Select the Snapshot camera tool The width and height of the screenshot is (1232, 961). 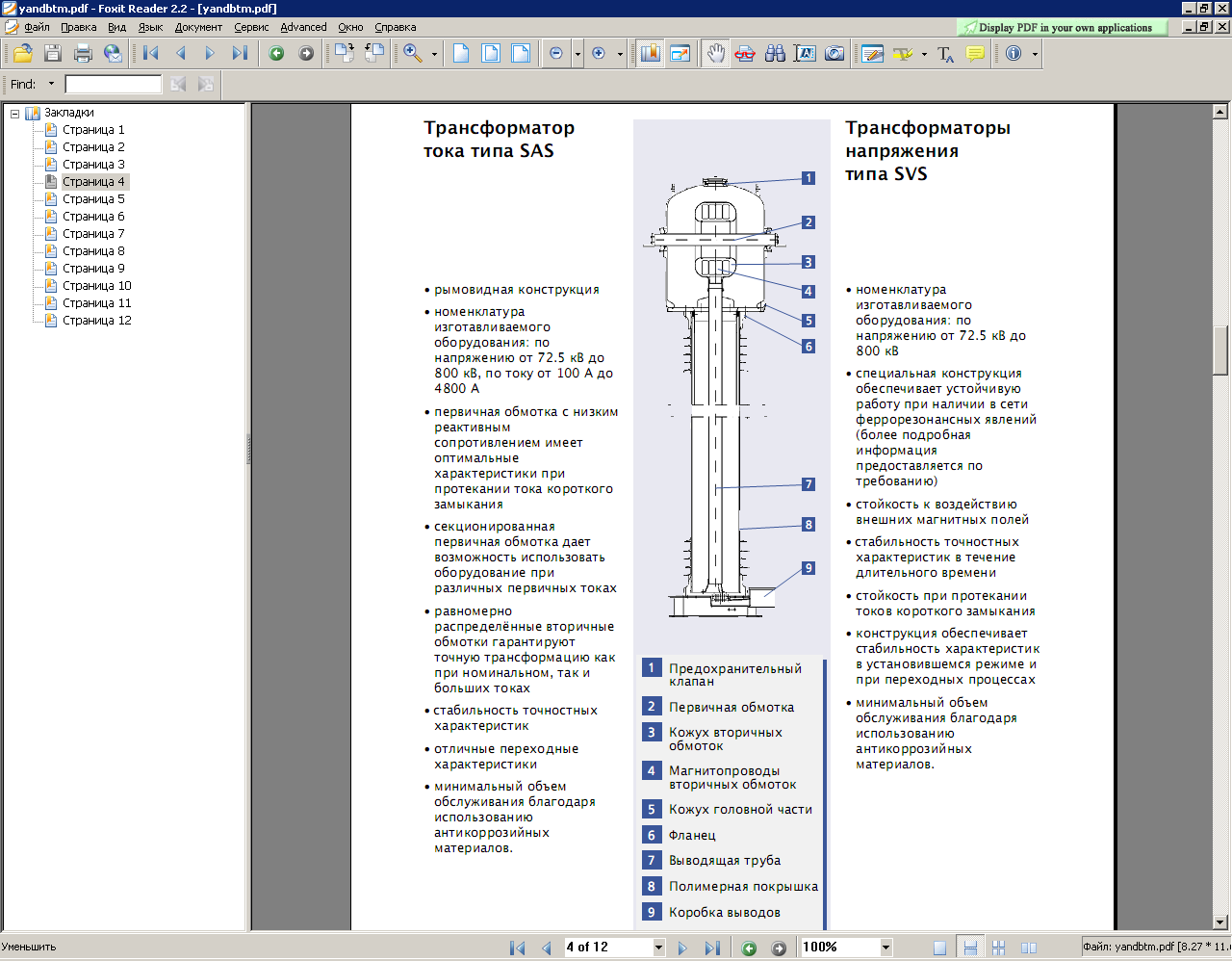[x=834, y=54]
